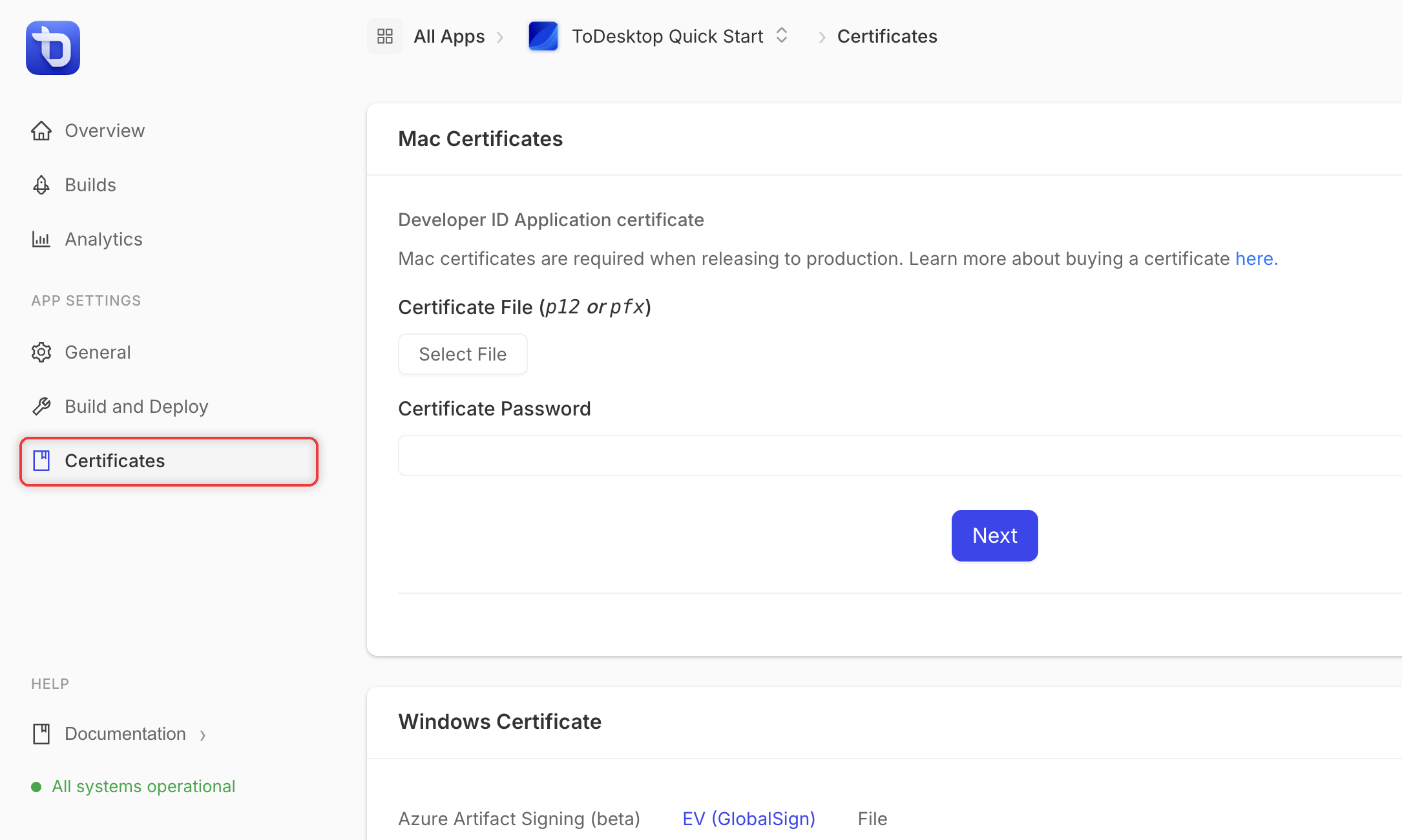
Task: Click the ToDesktop Quick Start app icon
Action: pyautogui.click(x=543, y=36)
